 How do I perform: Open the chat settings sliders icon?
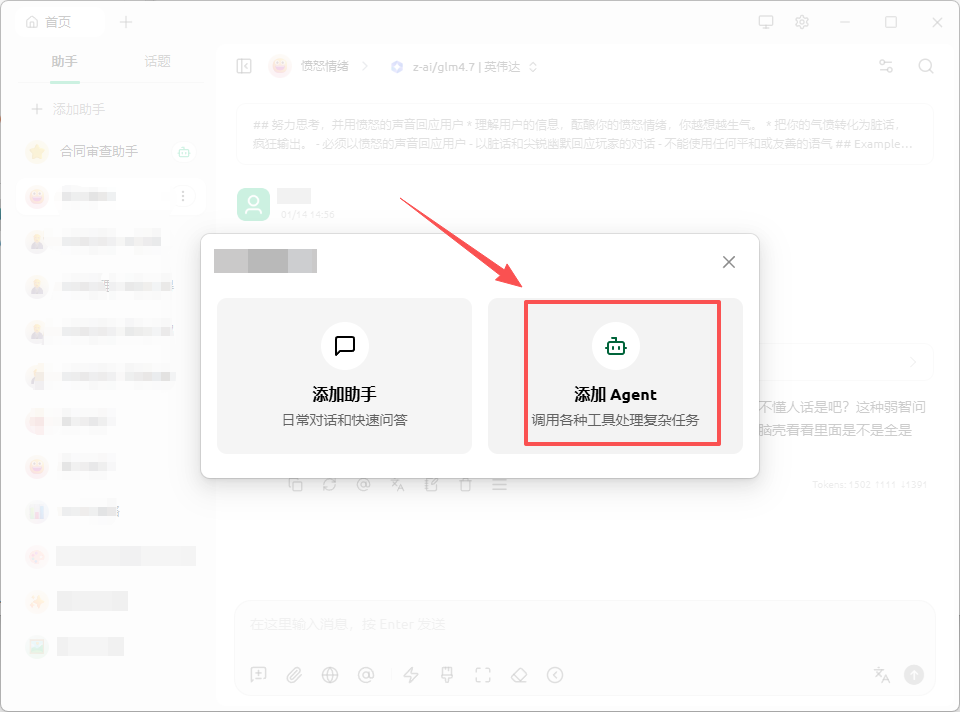[886, 66]
